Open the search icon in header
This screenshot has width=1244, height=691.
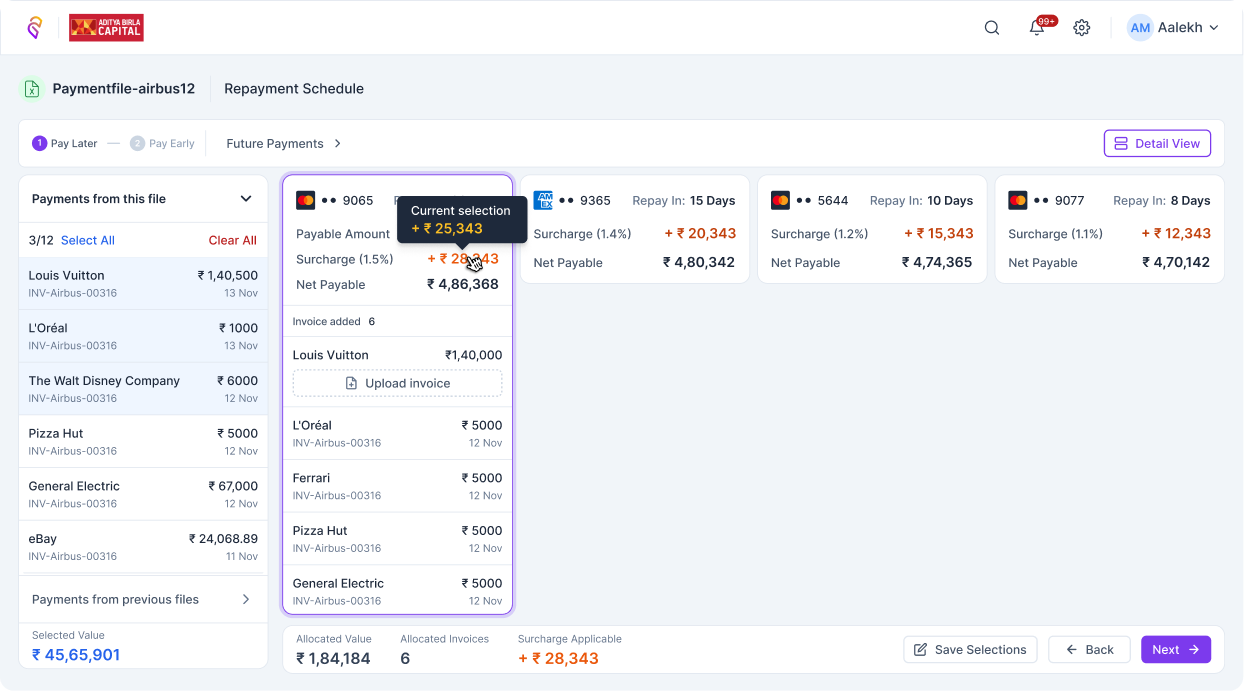pyautogui.click(x=992, y=28)
